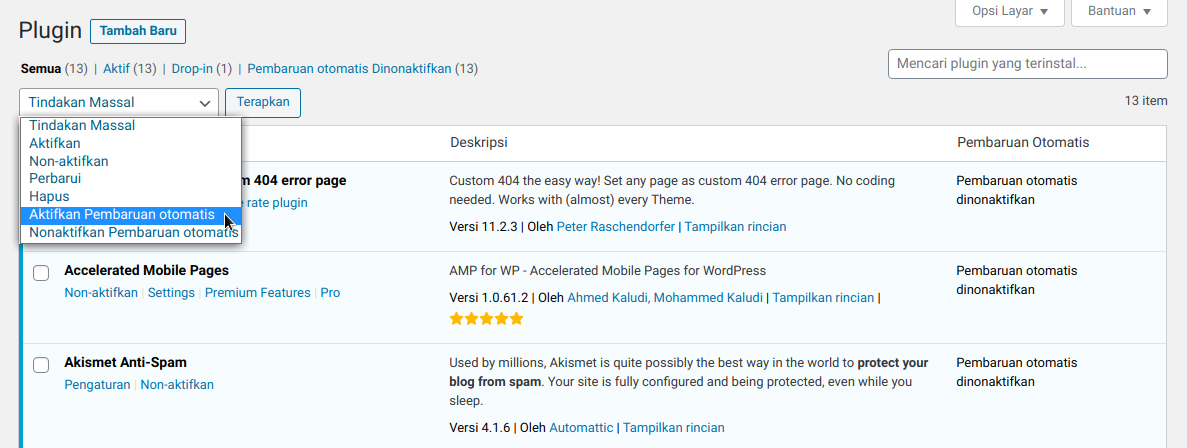Select Nonaktifkan Pembaruan otomatis option
The width and height of the screenshot is (1187, 448).
click(130, 233)
